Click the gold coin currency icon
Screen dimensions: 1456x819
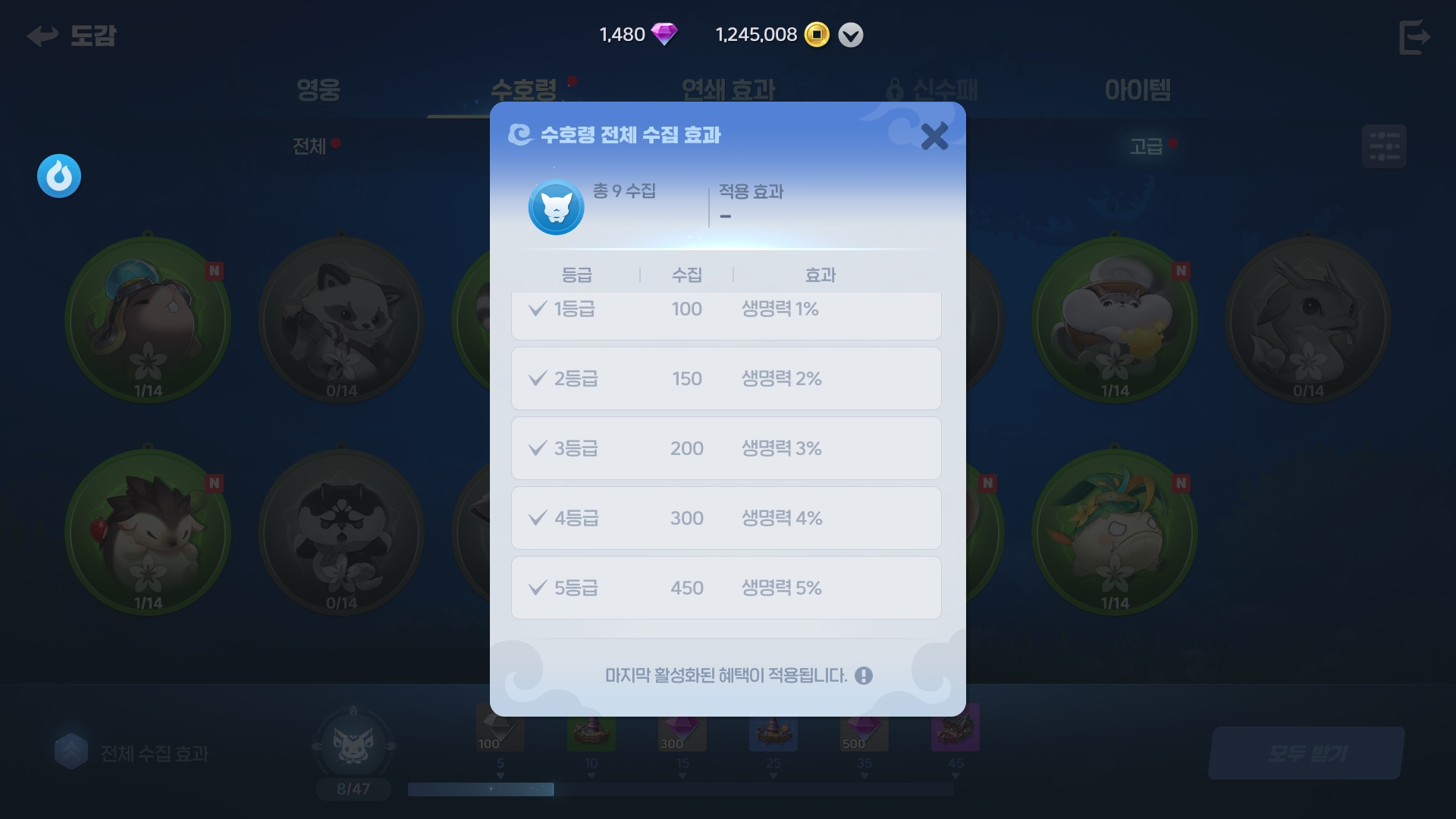[x=817, y=34]
